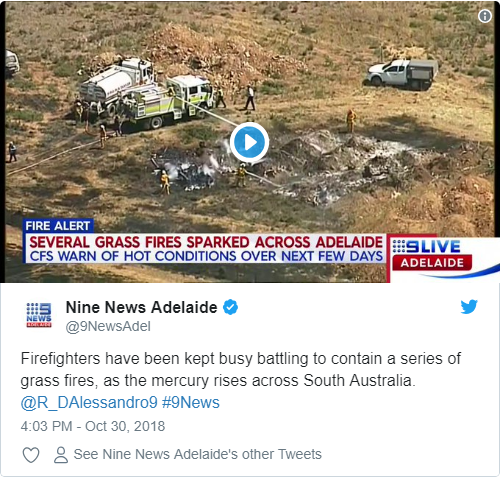Screen dimensions: 501x478
Task: Visit the @9NewsAdel handle
Action: click(108, 326)
